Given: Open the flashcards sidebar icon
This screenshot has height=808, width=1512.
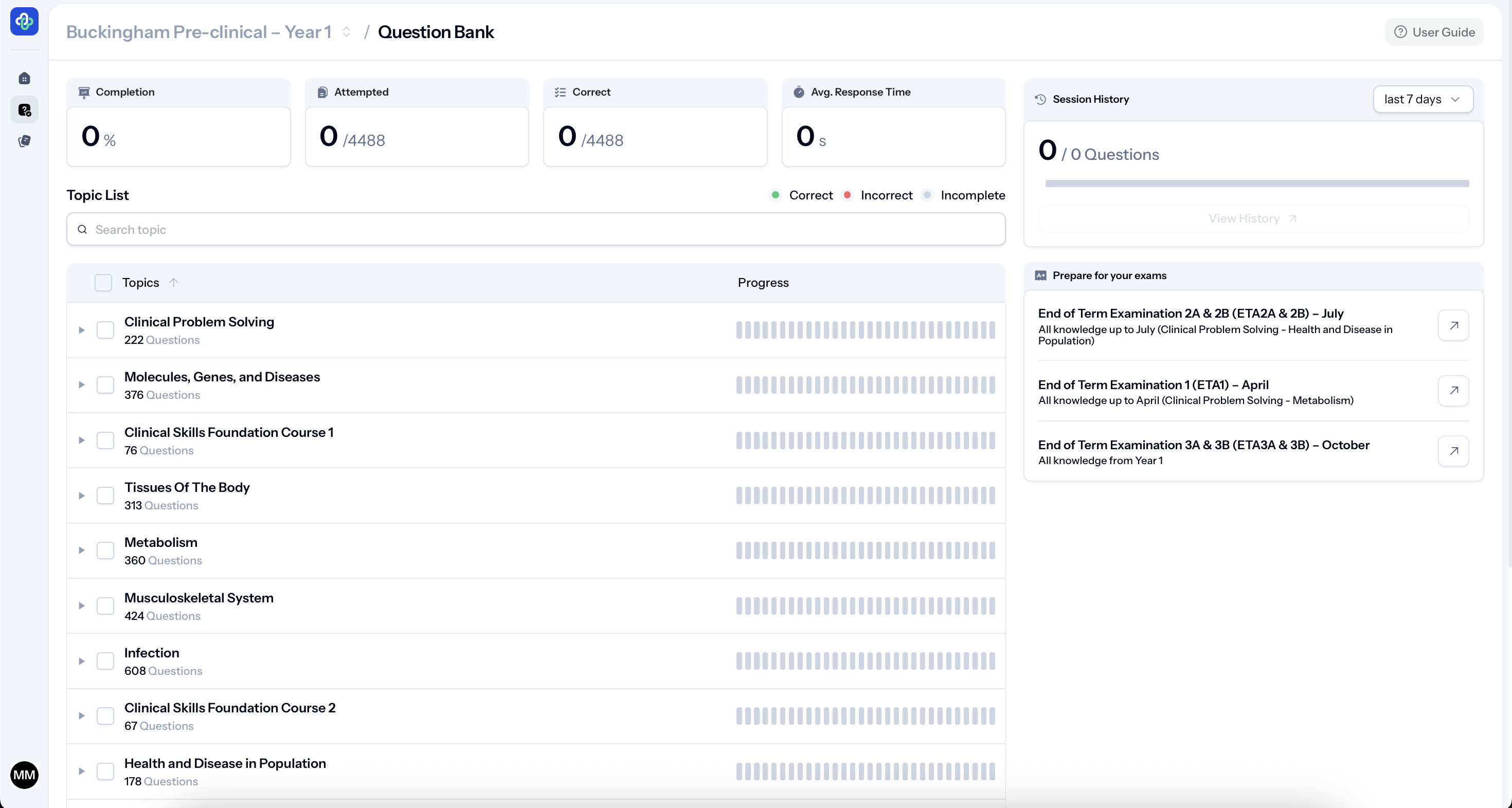Looking at the screenshot, I should [24, 141].
